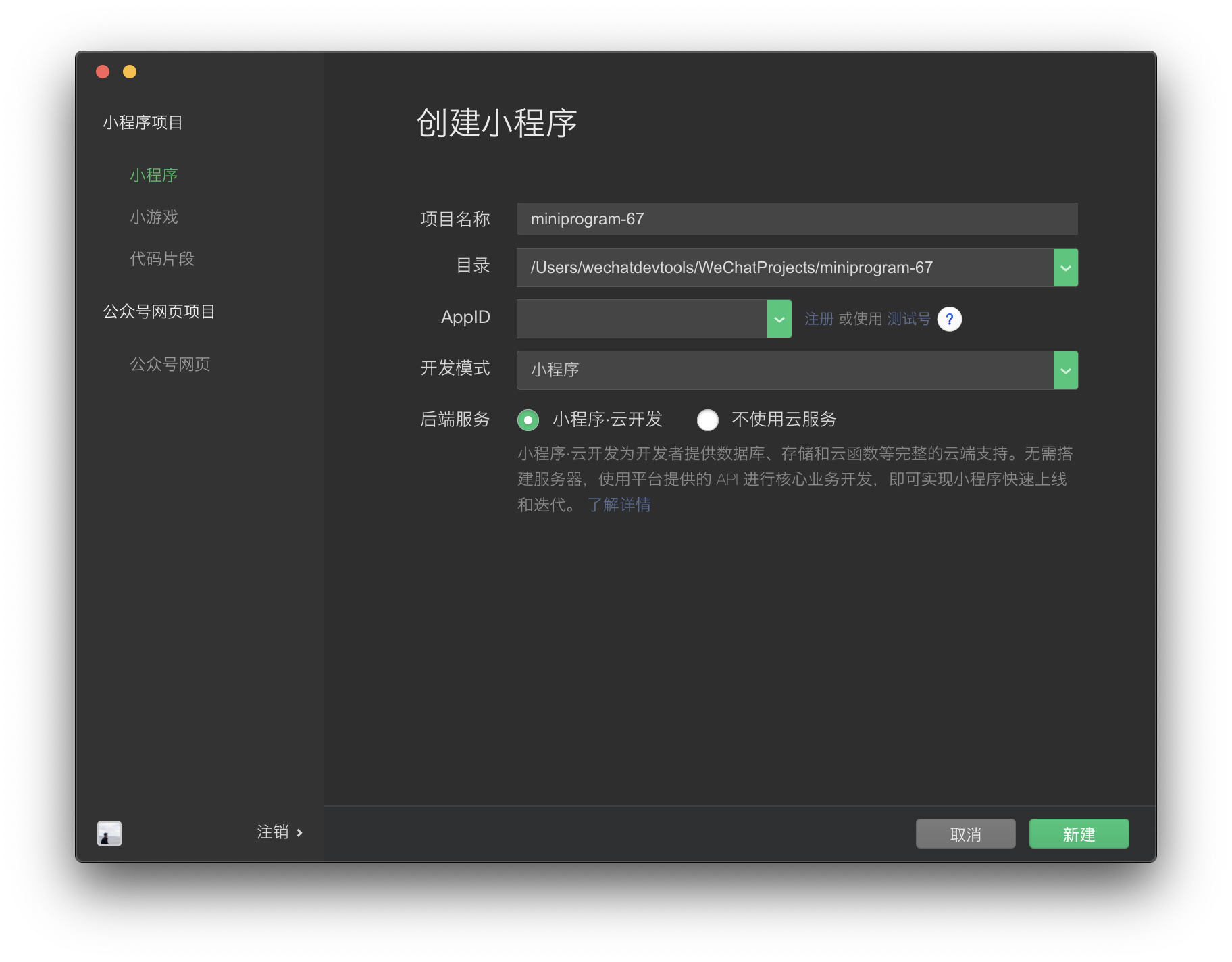This screenshot has width=1232, height=962.
Task: Expand the AppID selection dropdown
Action: click(779, 318)
